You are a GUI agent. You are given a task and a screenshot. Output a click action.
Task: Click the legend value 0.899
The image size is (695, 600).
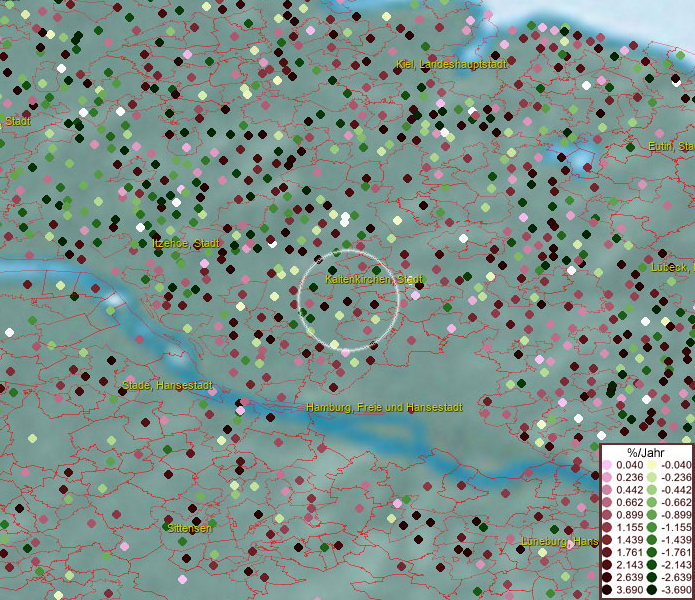[630, 515]
